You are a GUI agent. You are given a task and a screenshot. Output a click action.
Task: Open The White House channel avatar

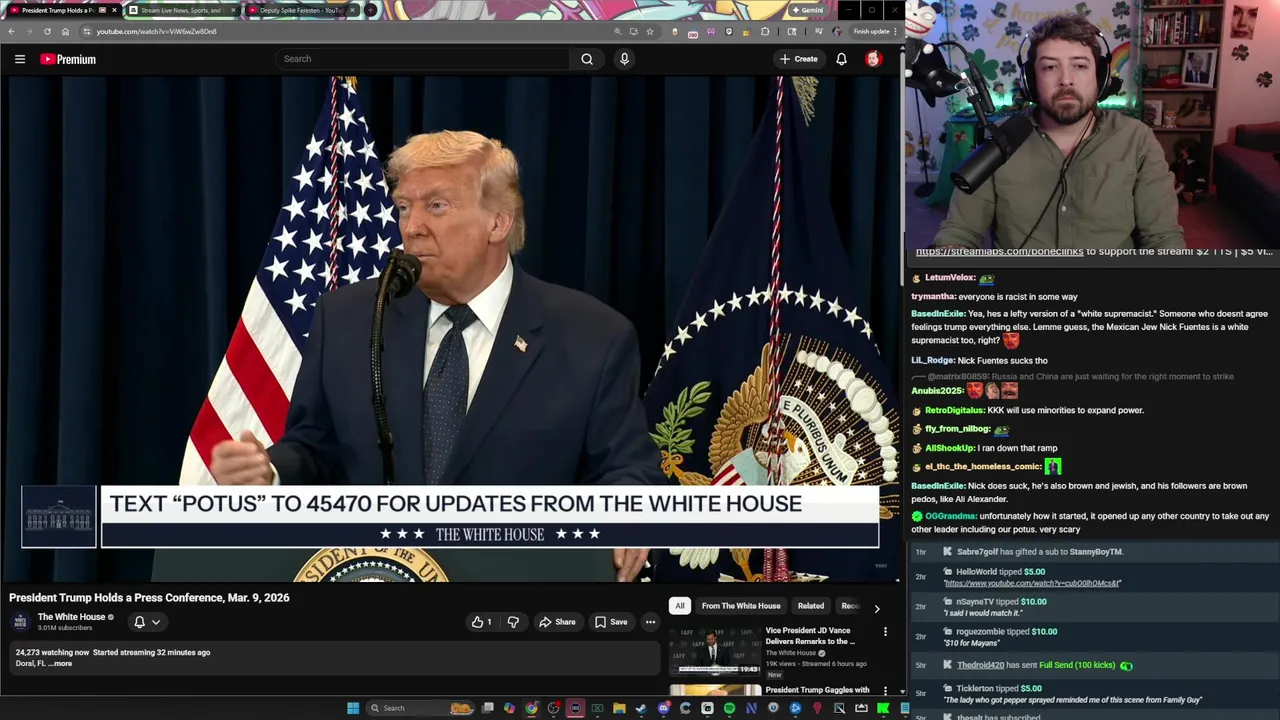click(20, 622)
